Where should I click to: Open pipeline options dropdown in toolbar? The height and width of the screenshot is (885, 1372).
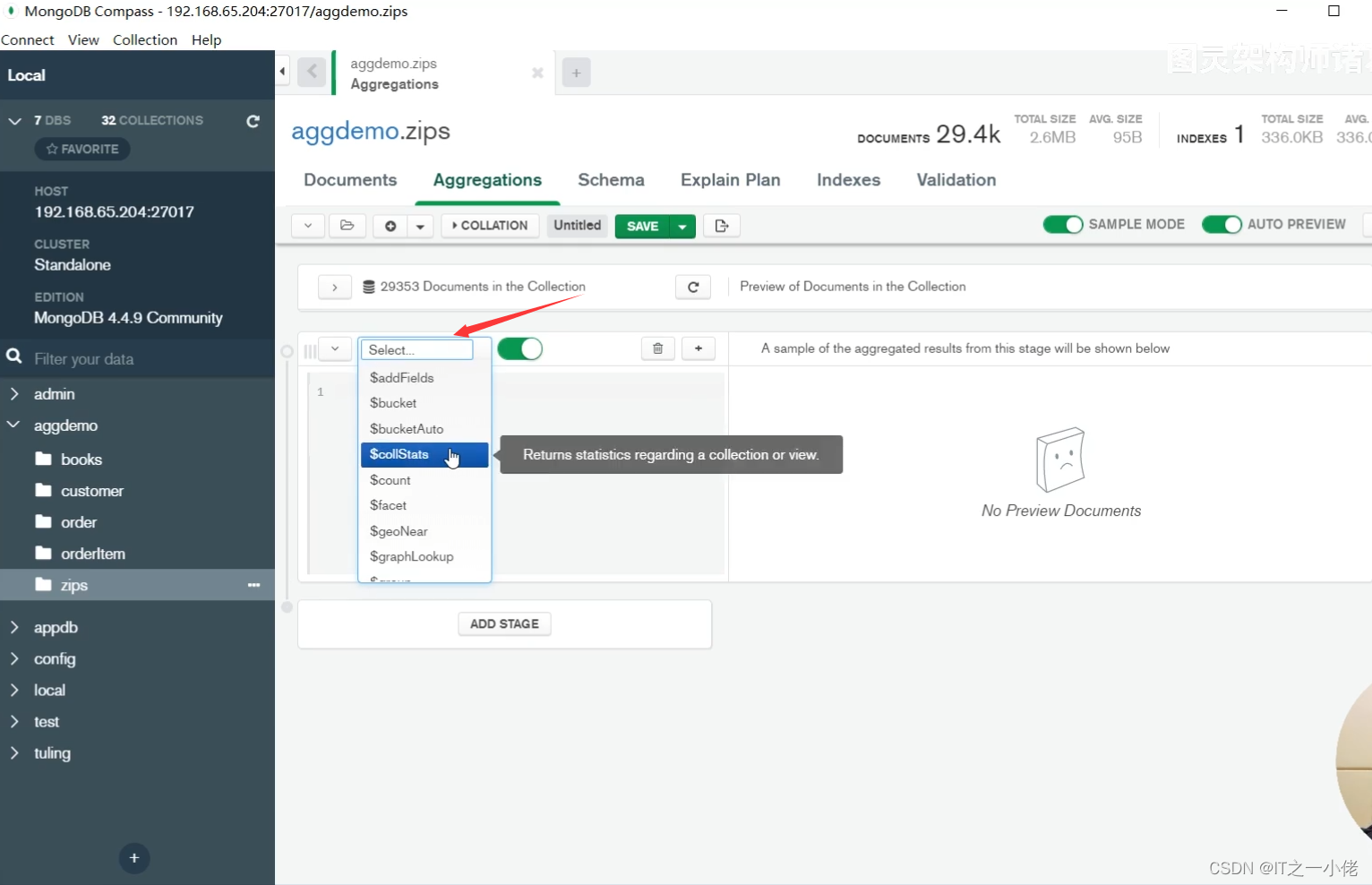tap(308, 226)
